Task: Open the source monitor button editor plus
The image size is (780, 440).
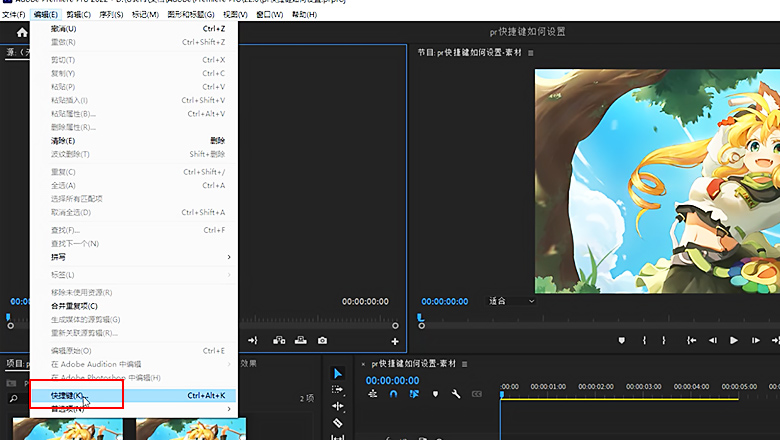Action: coord(395,342)
